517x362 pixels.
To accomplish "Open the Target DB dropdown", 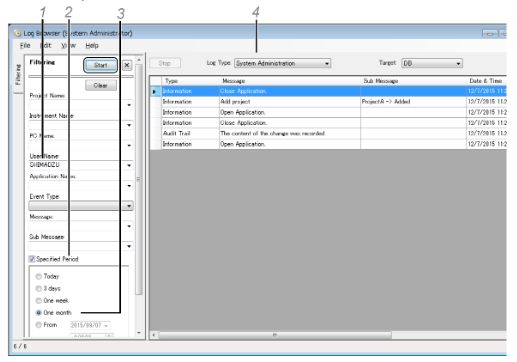I will click(x=432, y=63).
